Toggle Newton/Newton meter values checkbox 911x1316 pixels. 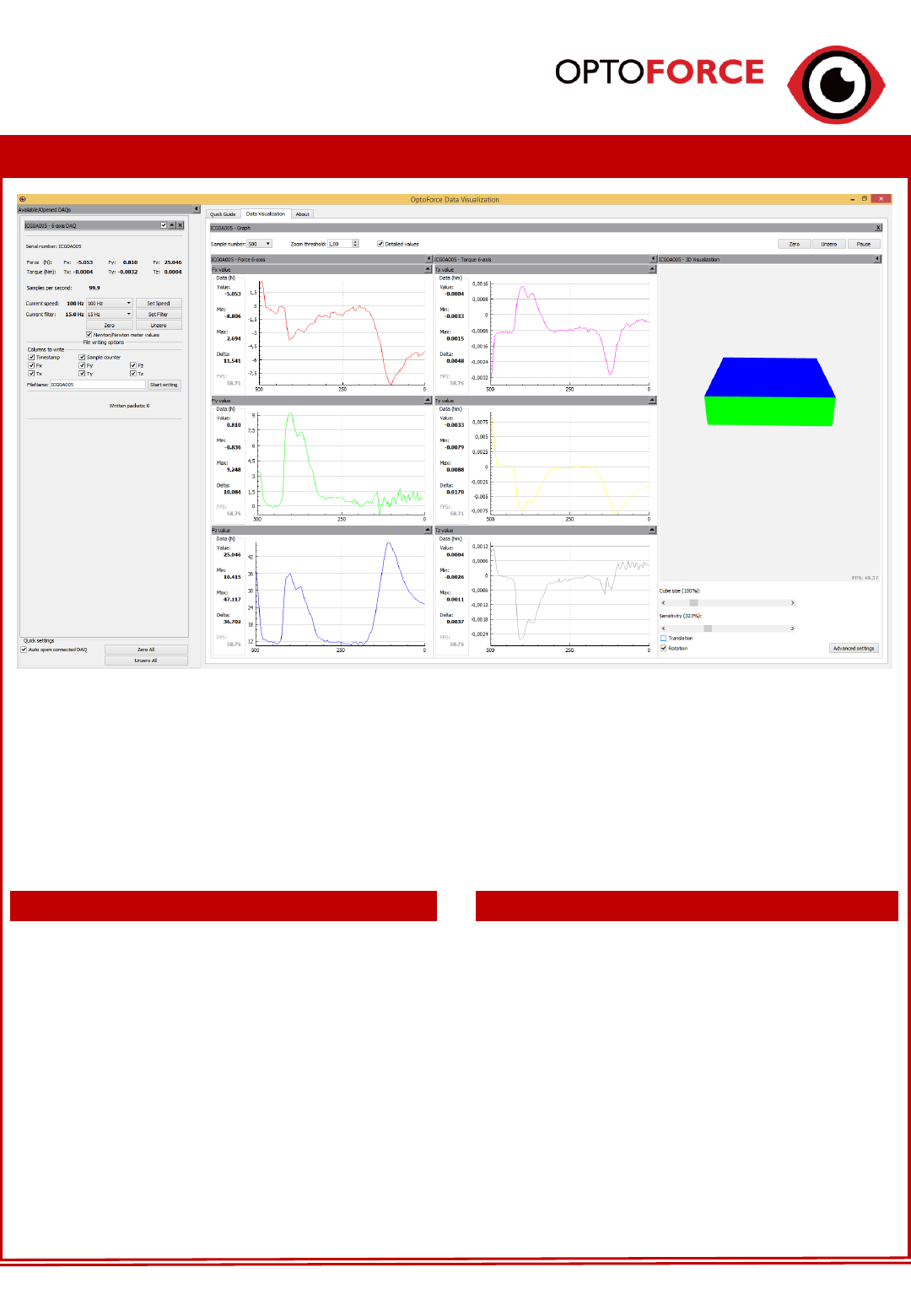pyautogui.click(x=89, y=335)
